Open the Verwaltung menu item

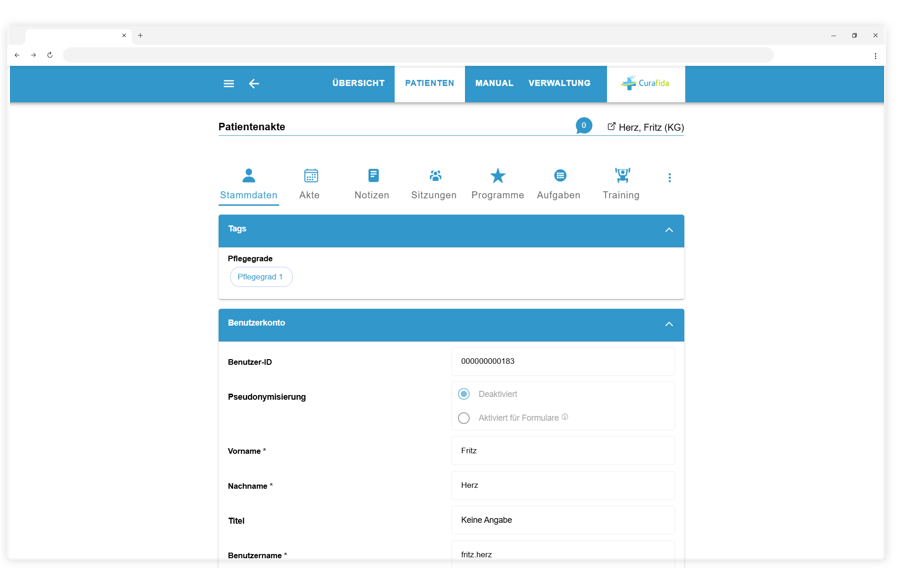point(559,83)
